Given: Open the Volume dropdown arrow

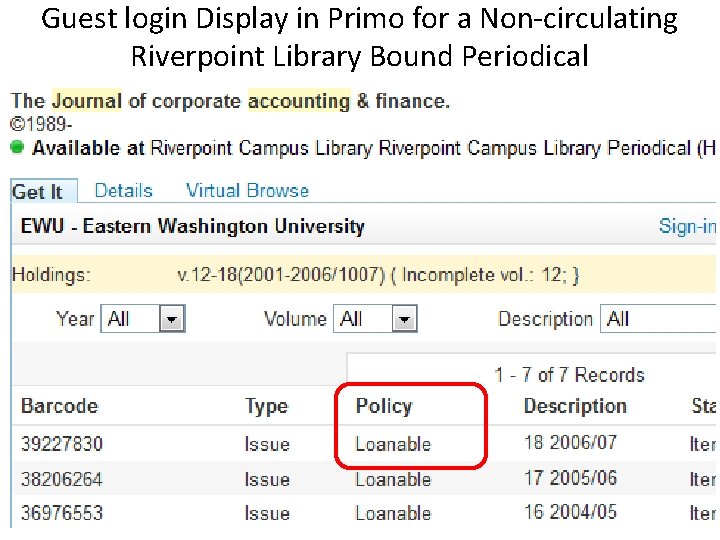Looking at the screenshot, I should coord(405,319).
